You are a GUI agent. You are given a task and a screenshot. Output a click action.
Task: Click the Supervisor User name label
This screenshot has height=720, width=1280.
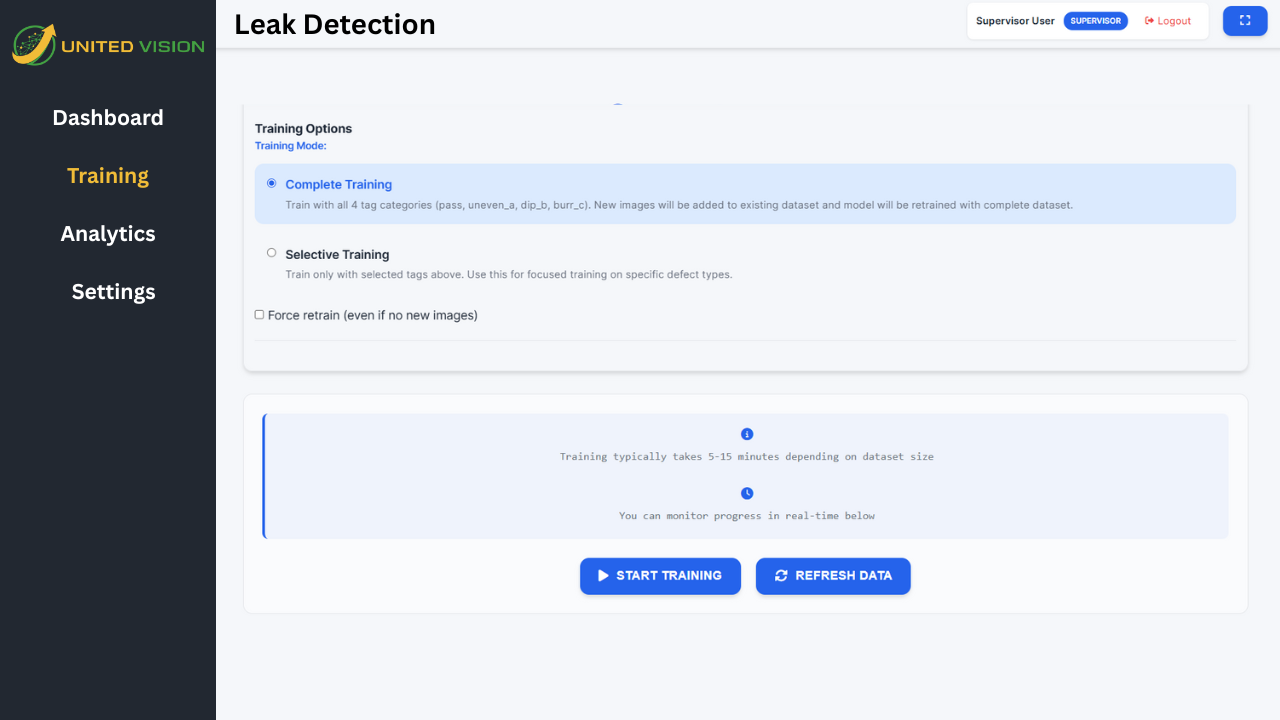pos(1015,21)
